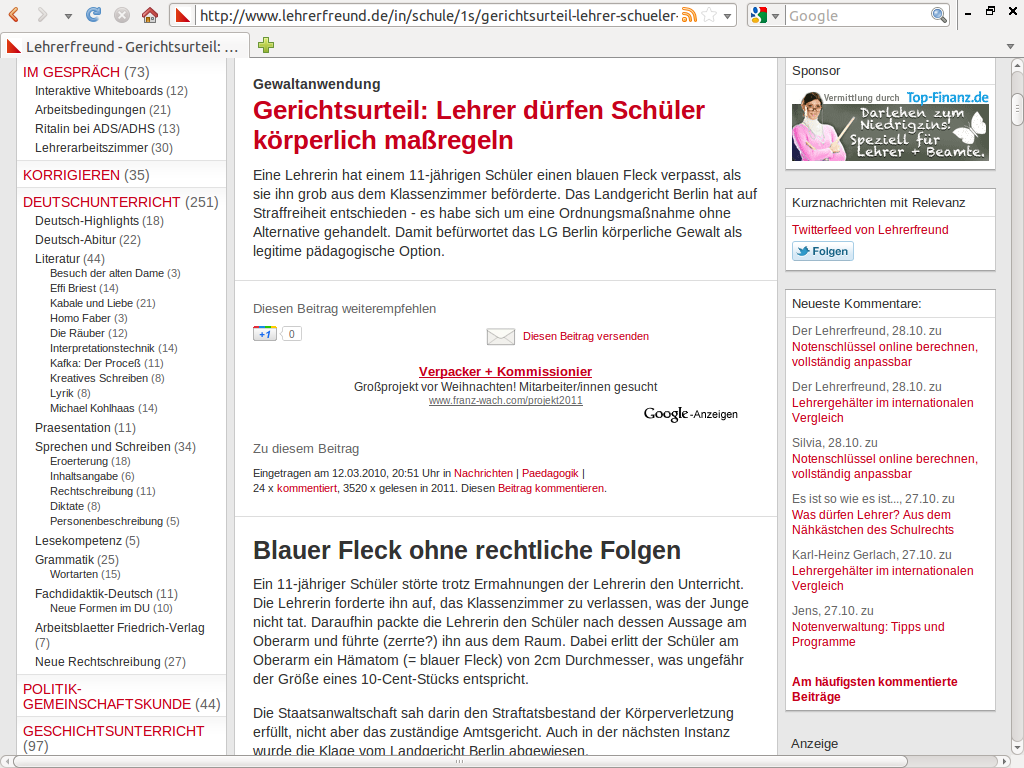
Task: Open Kafka: Der Proceß link
Action: tap(95, 363)
